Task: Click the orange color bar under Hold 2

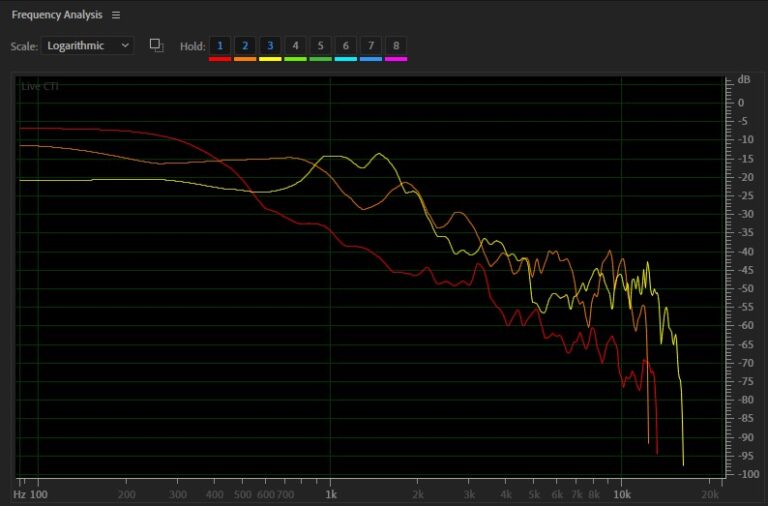Action: (245, 59)
